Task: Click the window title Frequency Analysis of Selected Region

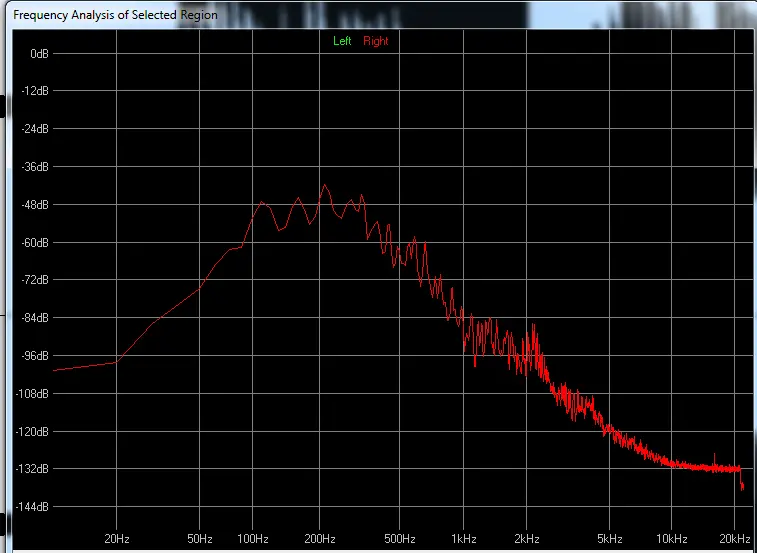Action: point(115,15)
